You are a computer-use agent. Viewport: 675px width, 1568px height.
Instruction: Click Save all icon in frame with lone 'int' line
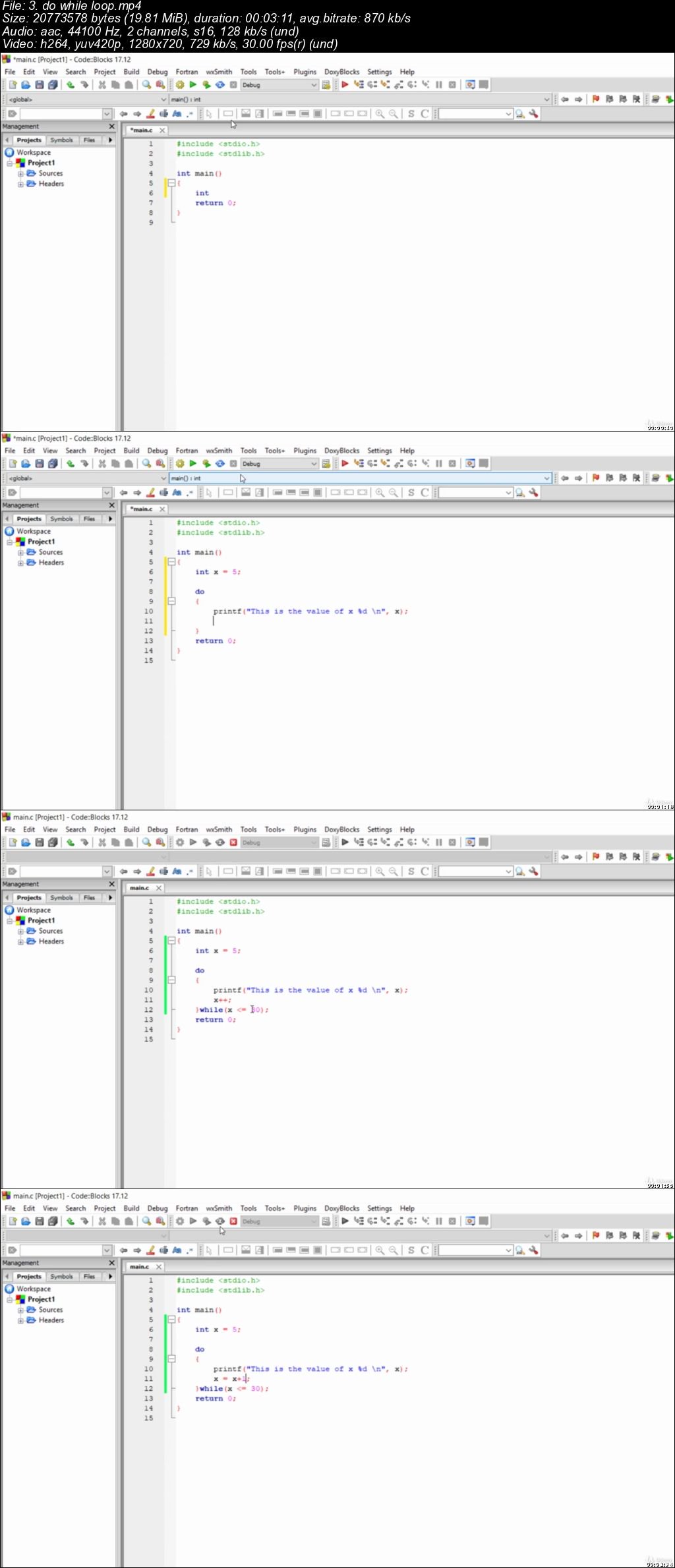point(53,85)
